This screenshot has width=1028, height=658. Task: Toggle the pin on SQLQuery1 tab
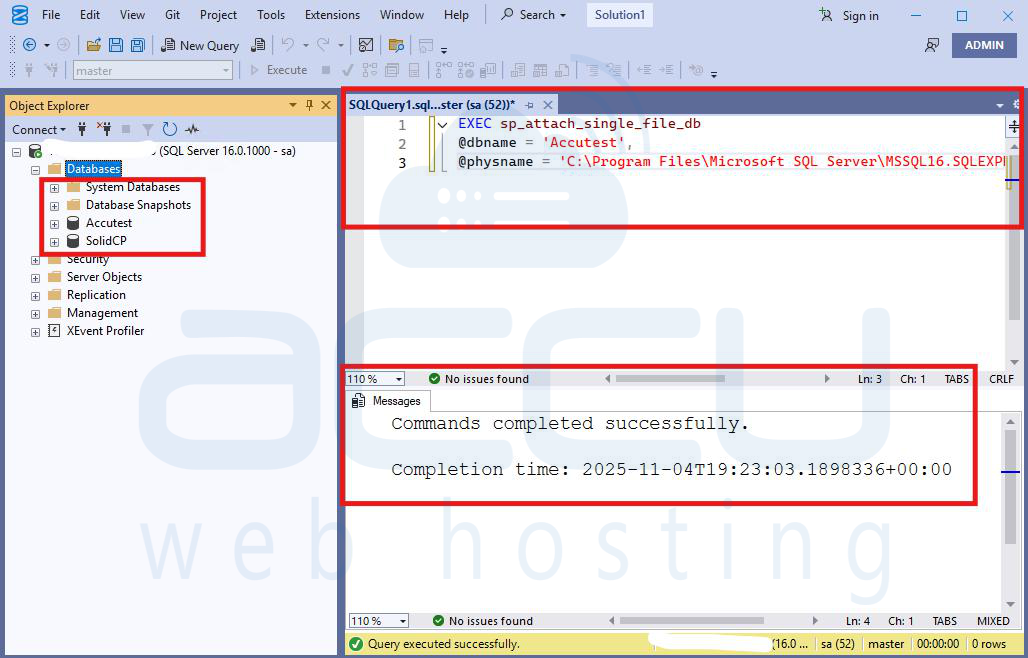[530, 105]
